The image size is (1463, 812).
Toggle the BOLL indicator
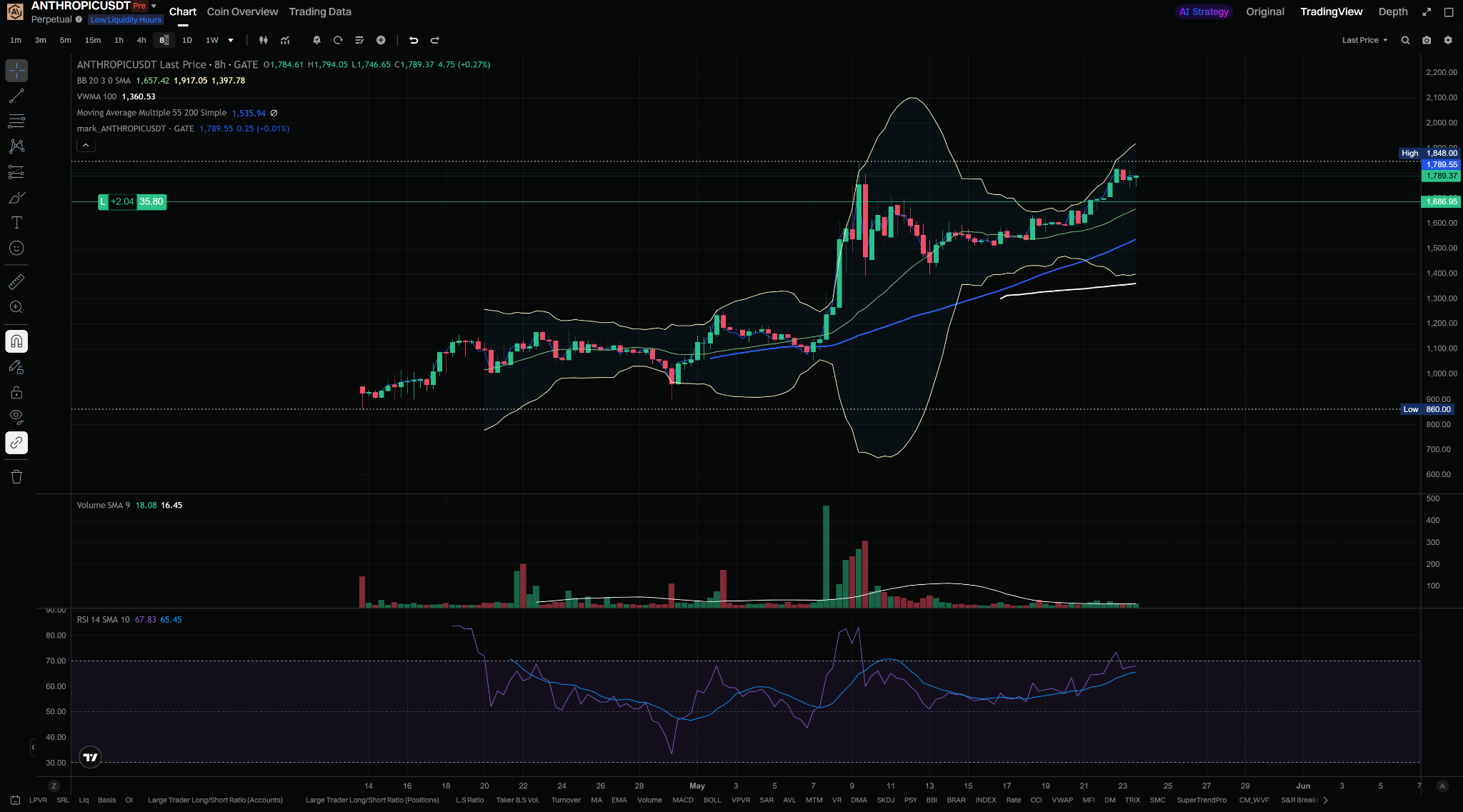point(712,800)
